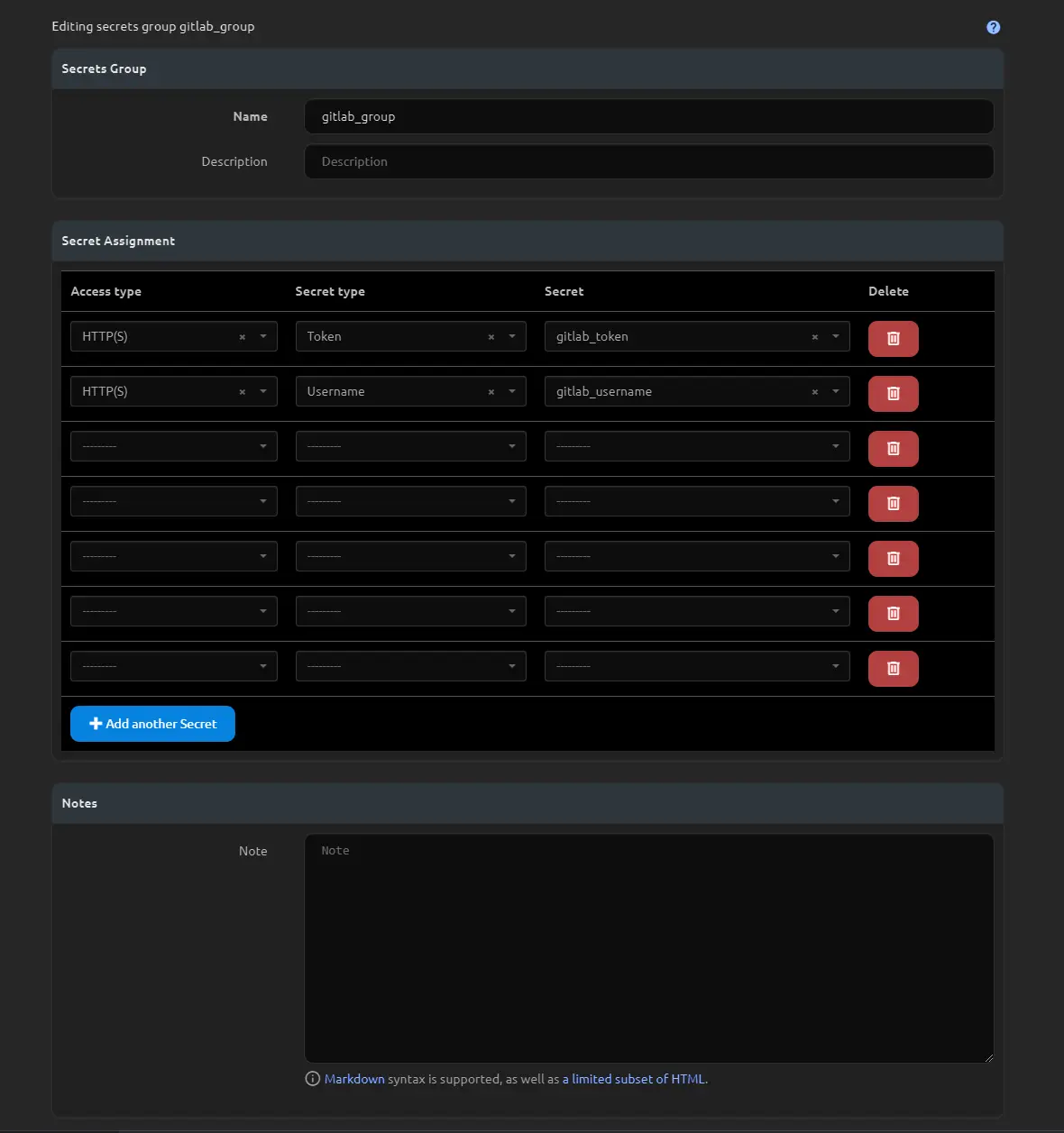Open empty access type dropdown in third row
Image resolution: width=1064 pixels, height=1133 pixels.
173,446
